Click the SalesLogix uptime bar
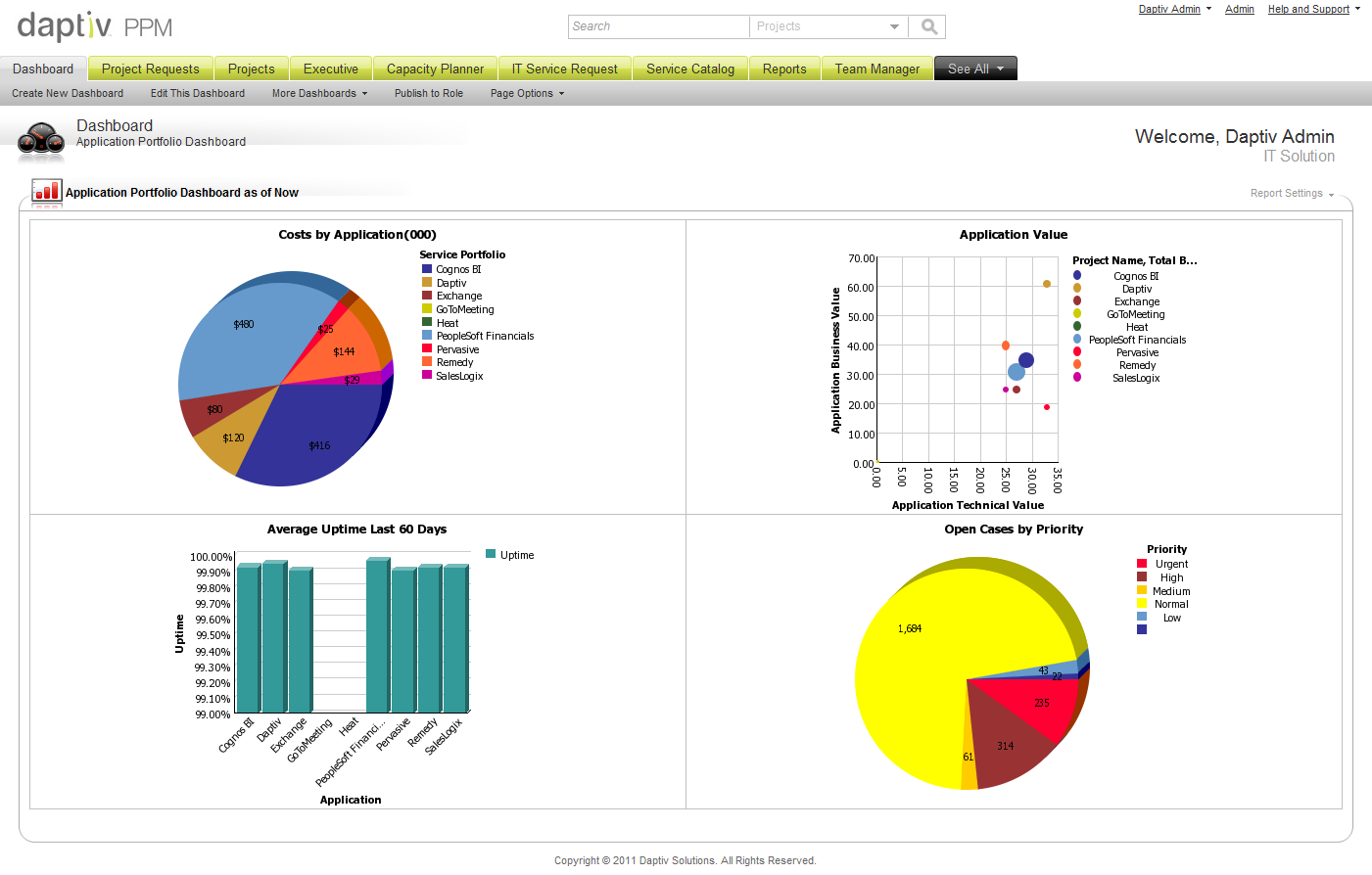This screenshot has width=1372, height=875. point(455,638)
